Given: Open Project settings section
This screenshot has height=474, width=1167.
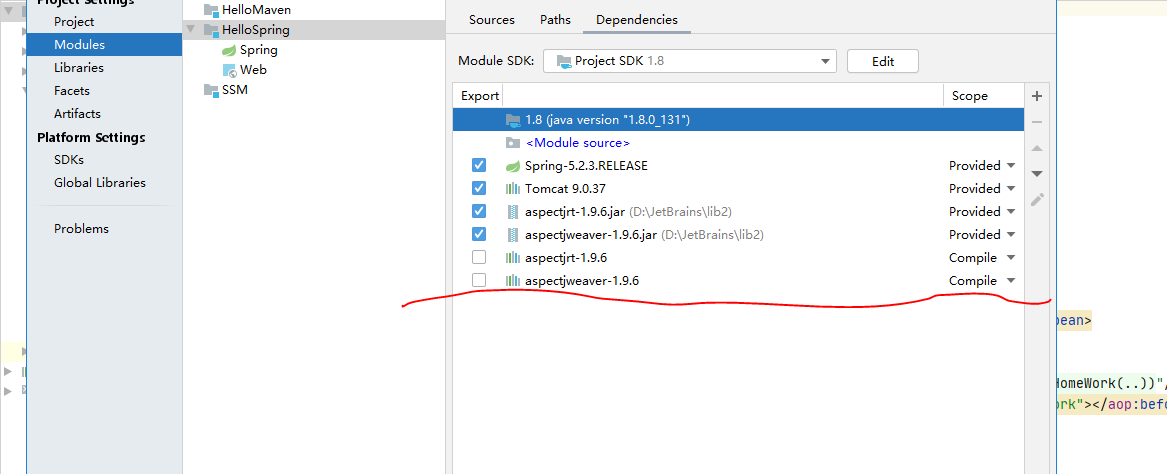Looking at the screenshot, I should click(x=74, y=22).
